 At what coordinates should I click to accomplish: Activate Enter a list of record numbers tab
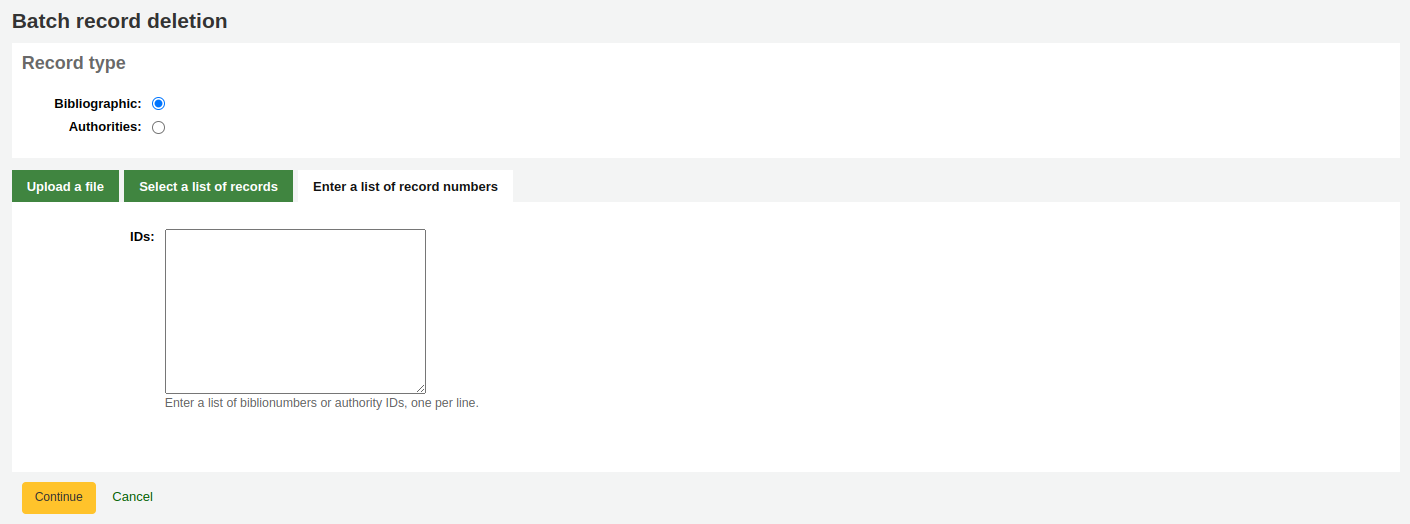coord(405,186)
